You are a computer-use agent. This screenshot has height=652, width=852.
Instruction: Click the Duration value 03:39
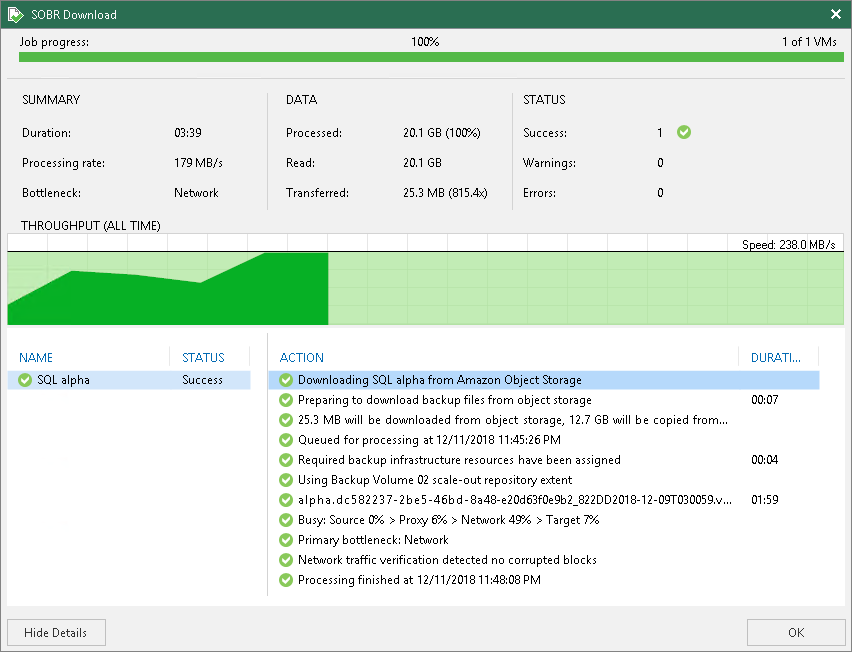pos(187,133)
